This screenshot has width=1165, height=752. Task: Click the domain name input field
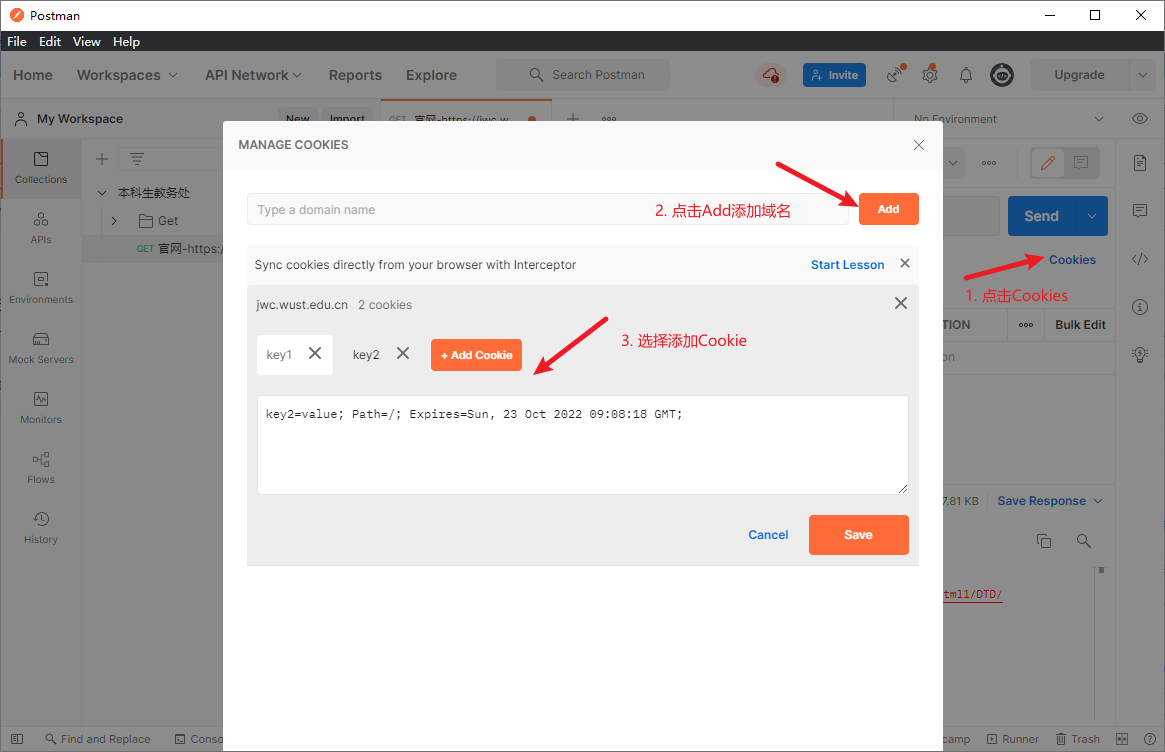click(548, 210)
